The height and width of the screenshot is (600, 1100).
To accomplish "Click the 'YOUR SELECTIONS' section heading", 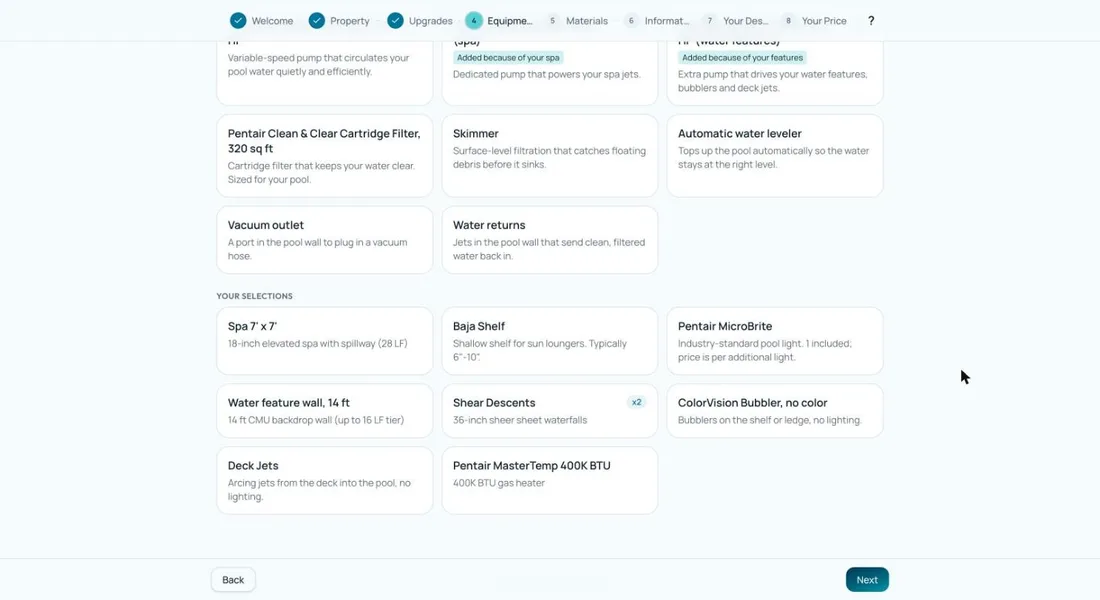I will click(x=255, y=296).
